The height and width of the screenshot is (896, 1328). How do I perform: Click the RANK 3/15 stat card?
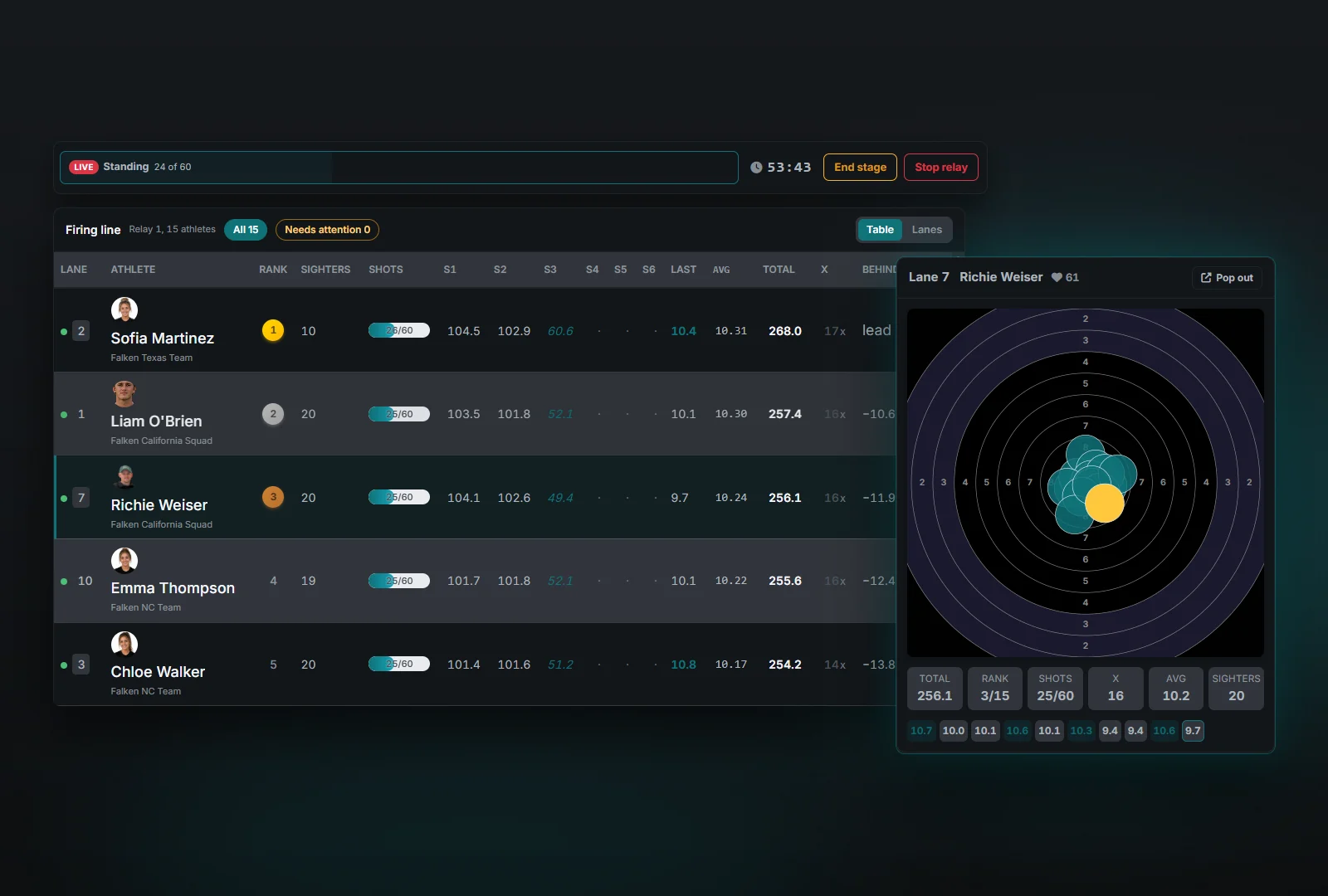point(995,689)
